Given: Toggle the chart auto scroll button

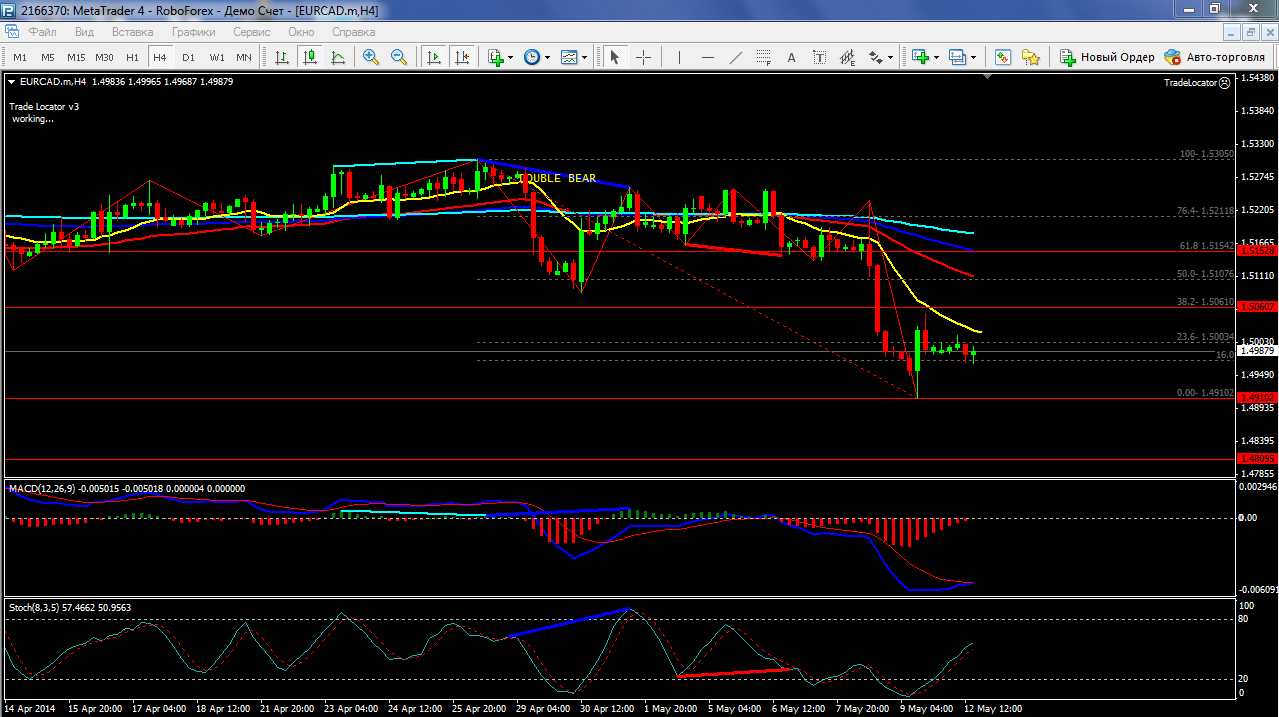Looking at the screenshot, I should 434,57.
